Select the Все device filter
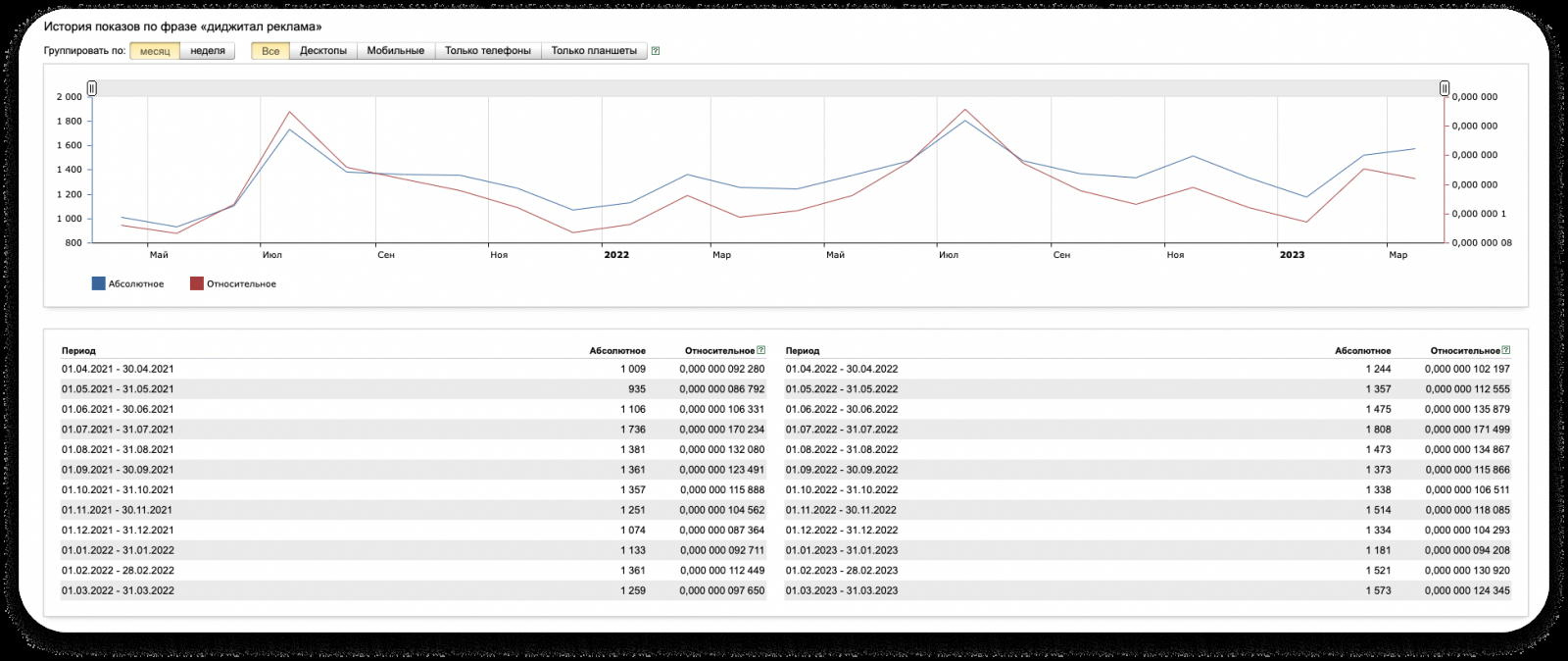1568x661 pixels. click(270, 51)
